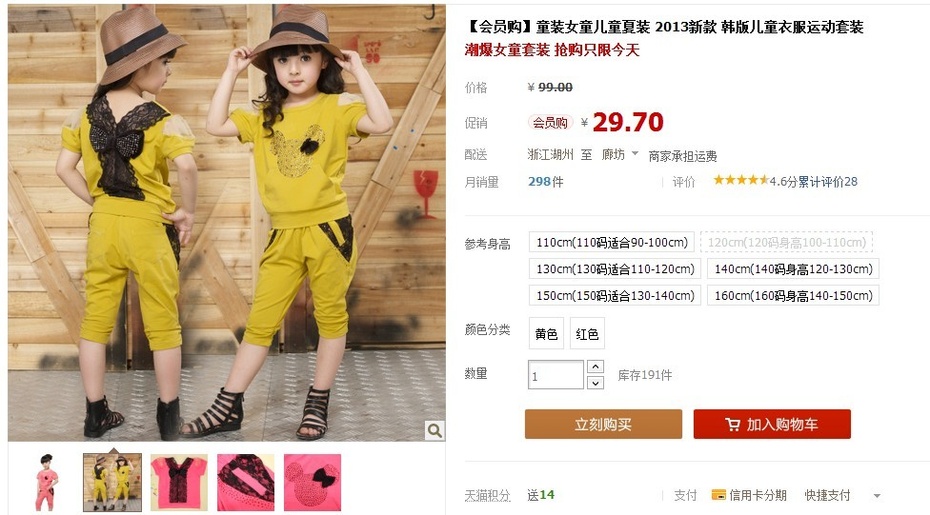Image resolution: width=930 pixels, height=515 pixels.
Task: Choose the 黄色 color option
Action: pyautogui.click(x=546, y=334)
